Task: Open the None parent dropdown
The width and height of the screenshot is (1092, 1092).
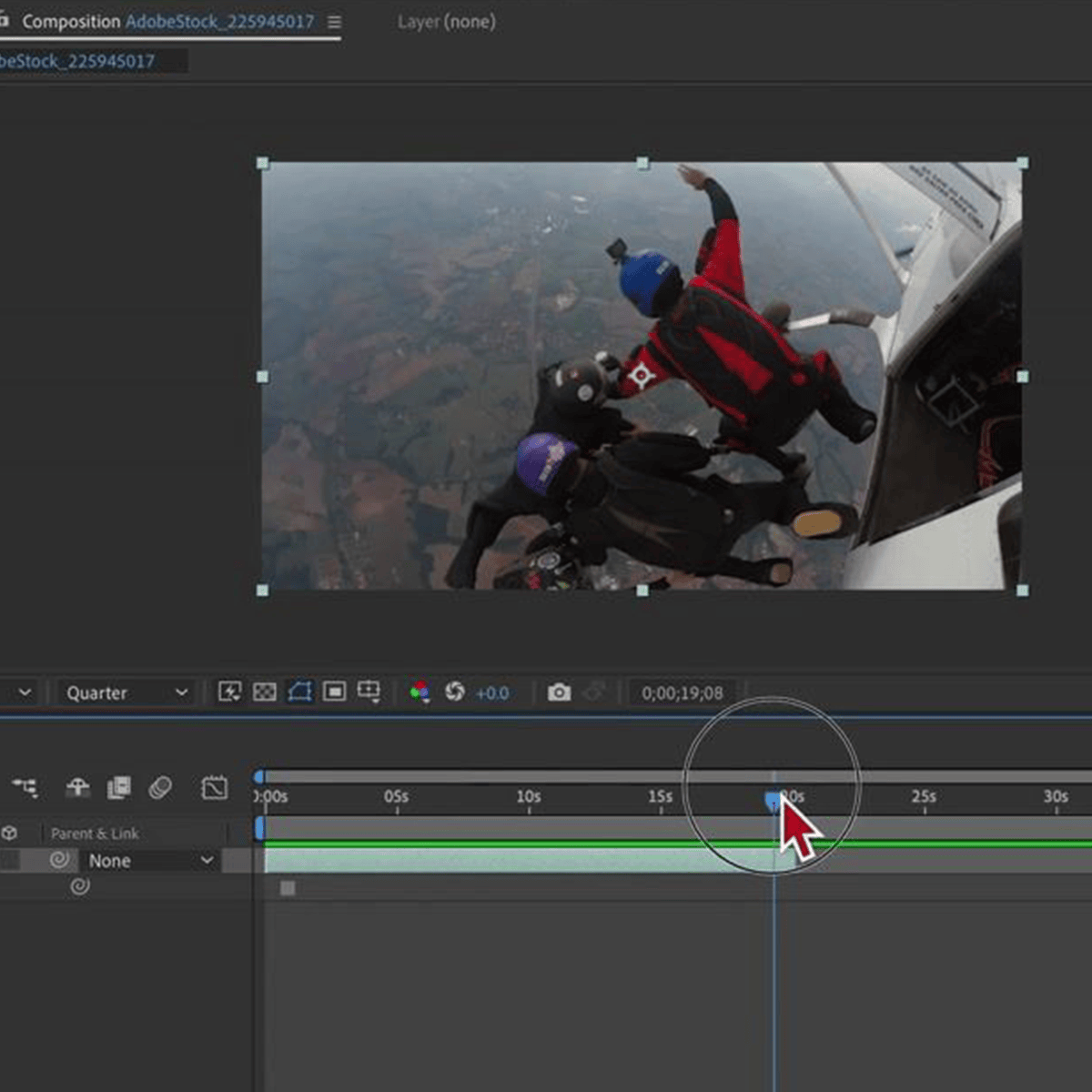Action: click(150, 861)
